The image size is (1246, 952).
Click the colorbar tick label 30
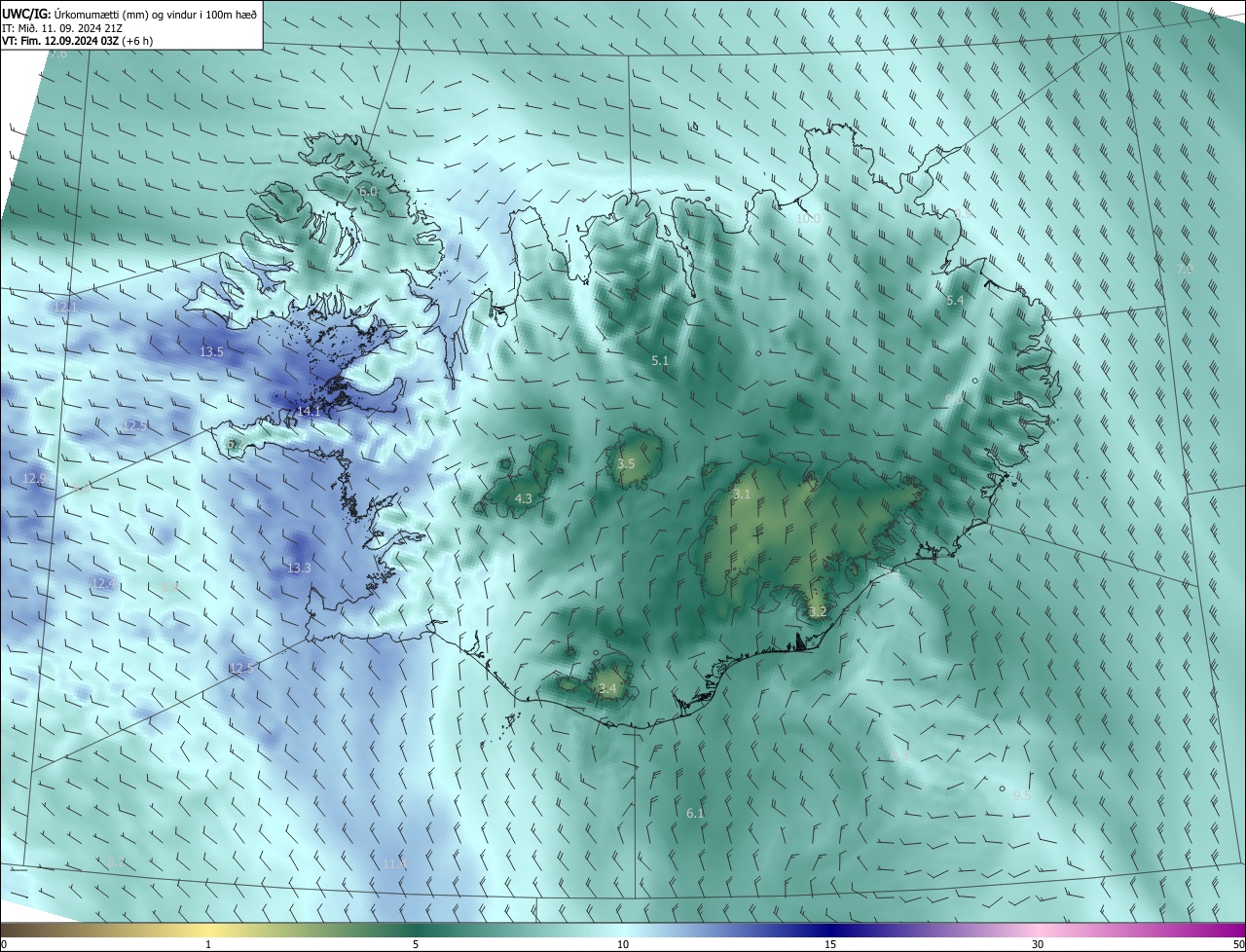pos(1038,945)
